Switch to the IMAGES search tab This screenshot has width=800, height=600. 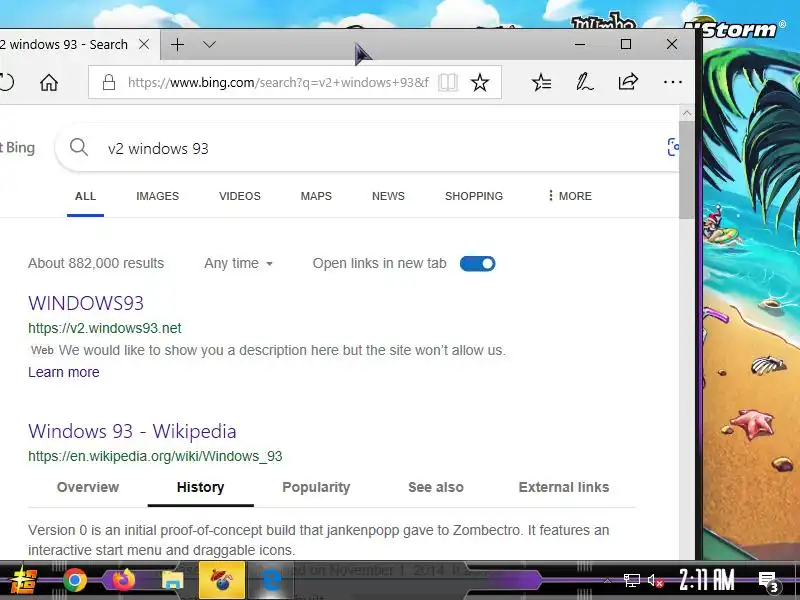pos(158,196)
